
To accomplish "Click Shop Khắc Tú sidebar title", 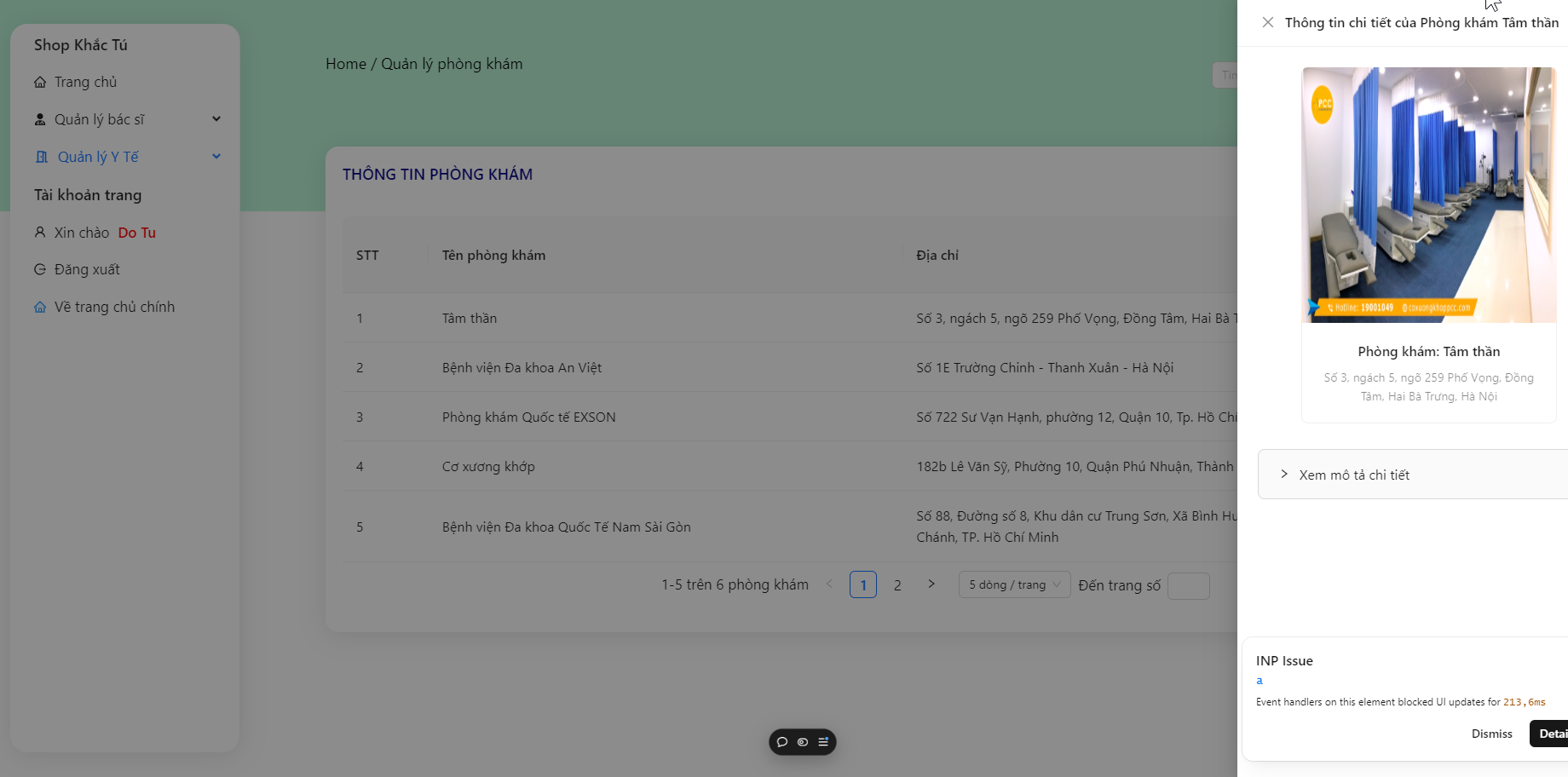I will pos(81,45).
